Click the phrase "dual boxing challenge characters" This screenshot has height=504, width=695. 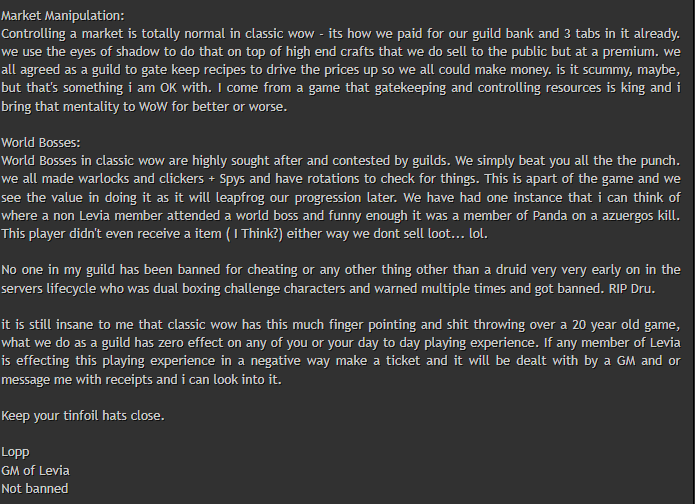click(x=250, y=289)
